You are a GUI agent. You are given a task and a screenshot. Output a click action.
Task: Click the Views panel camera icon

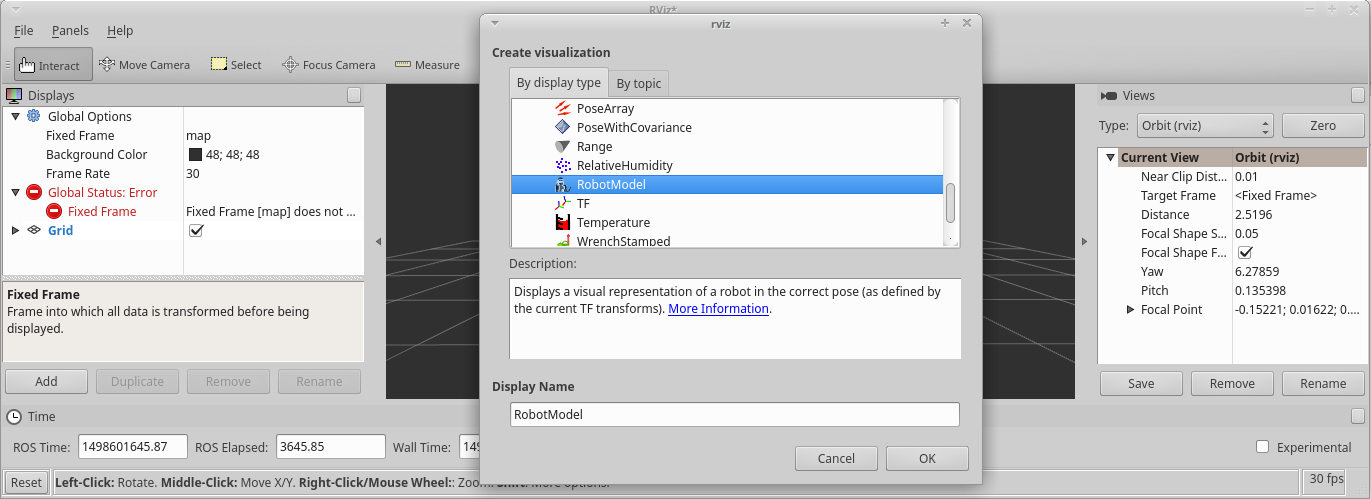(x=1109, y=96)
